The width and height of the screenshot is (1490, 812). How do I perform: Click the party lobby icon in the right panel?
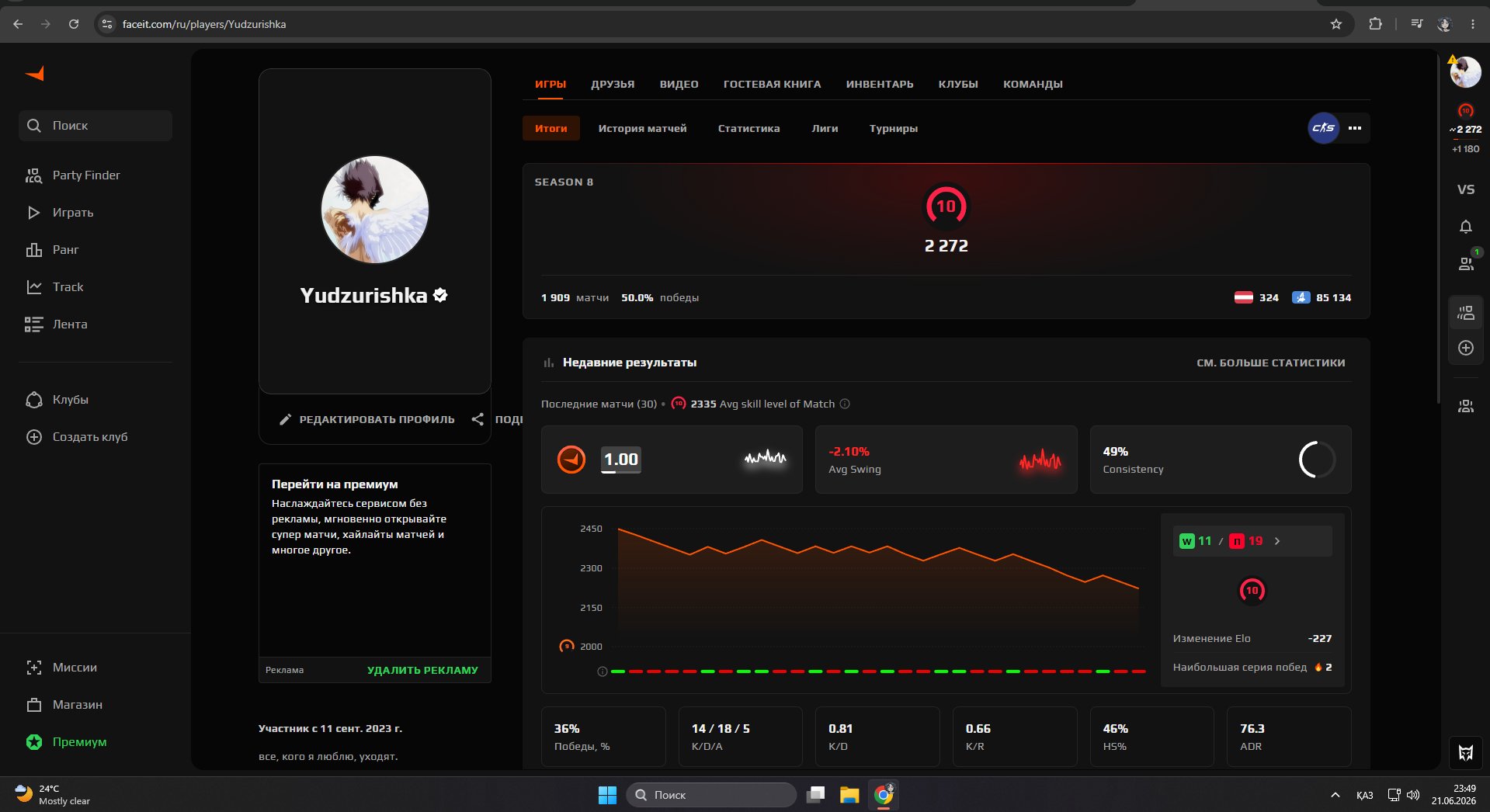tap(1465, 313)
